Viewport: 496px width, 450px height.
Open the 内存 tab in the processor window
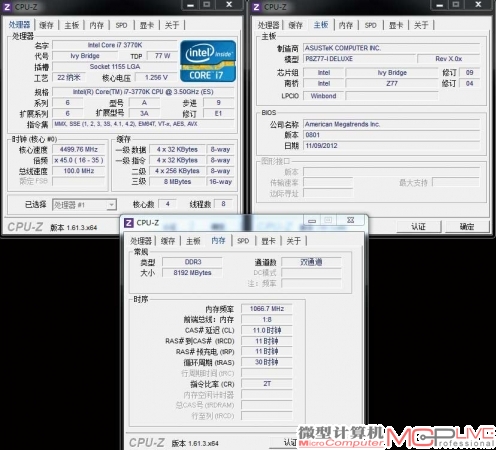[x=96, y=25]
